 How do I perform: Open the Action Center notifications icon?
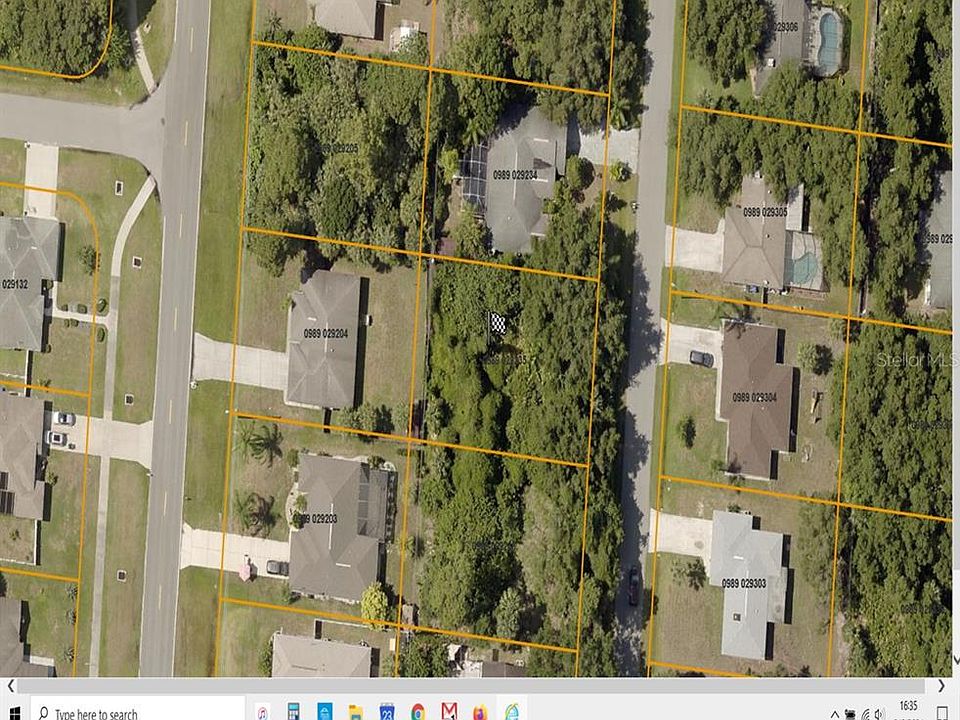(x=942, y=713)
